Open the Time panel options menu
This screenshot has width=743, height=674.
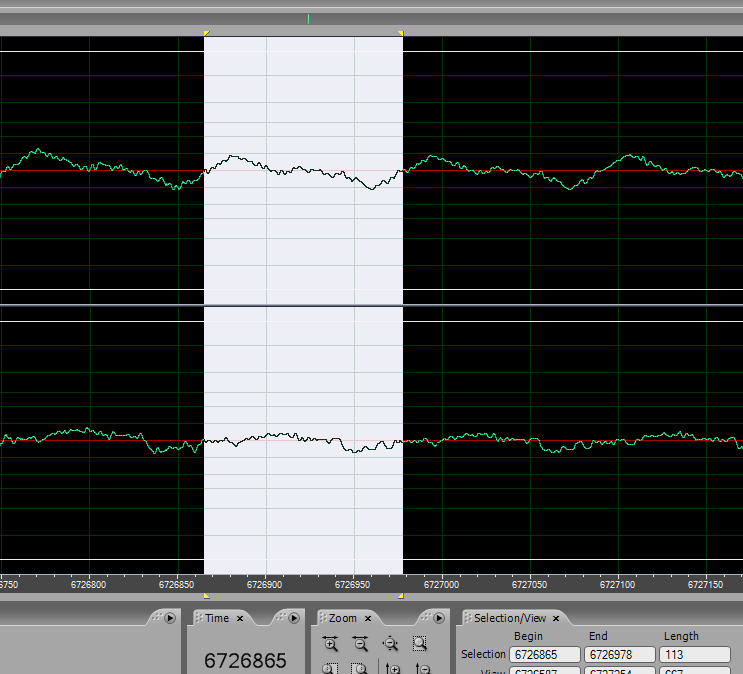click(293, 618)
